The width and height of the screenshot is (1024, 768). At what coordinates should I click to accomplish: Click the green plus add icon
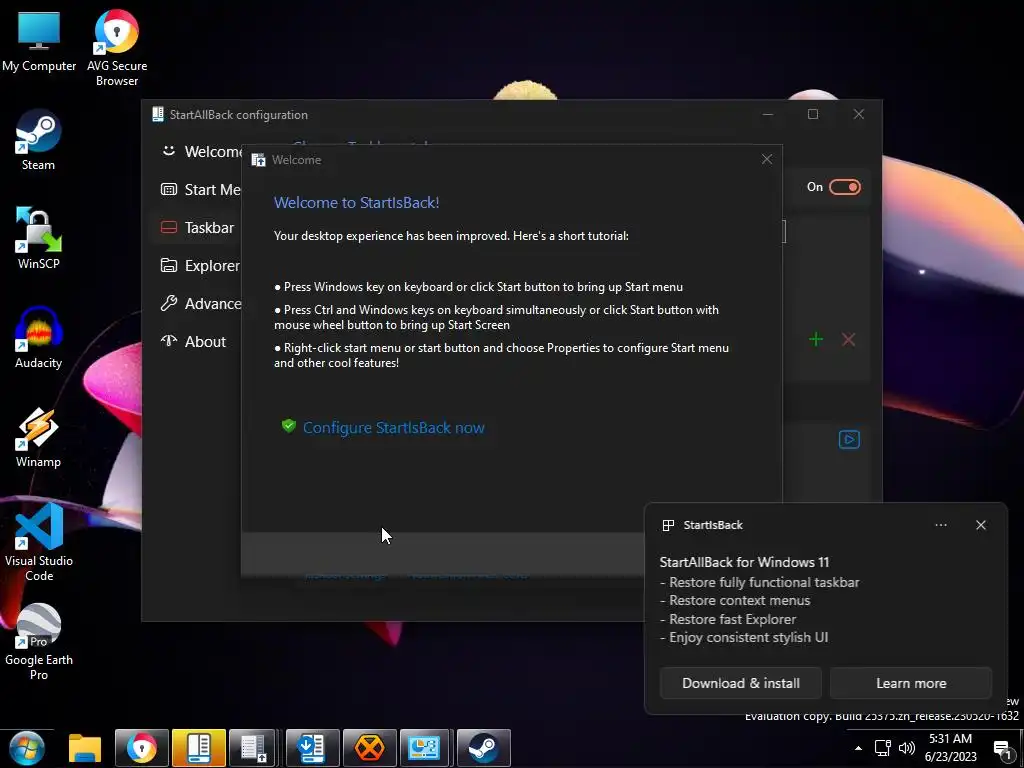[x=816, y=340]
